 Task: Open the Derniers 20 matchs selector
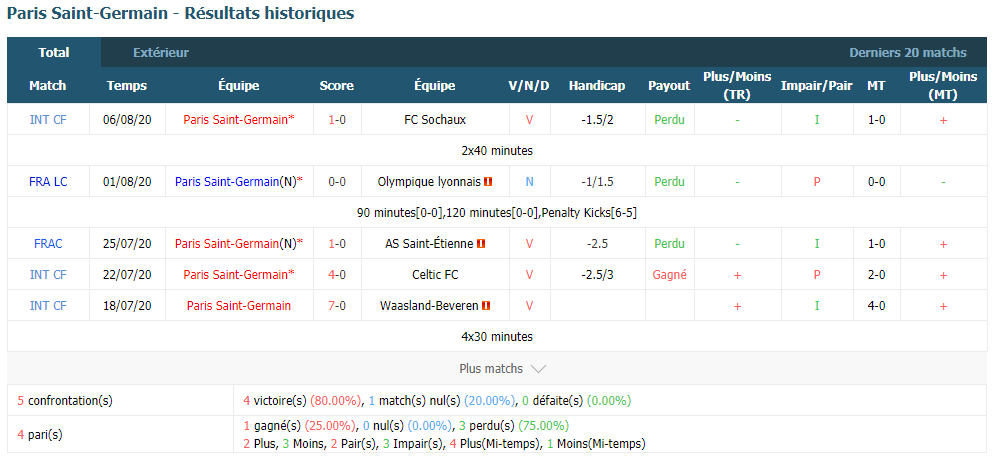click(x=908, y=53)
